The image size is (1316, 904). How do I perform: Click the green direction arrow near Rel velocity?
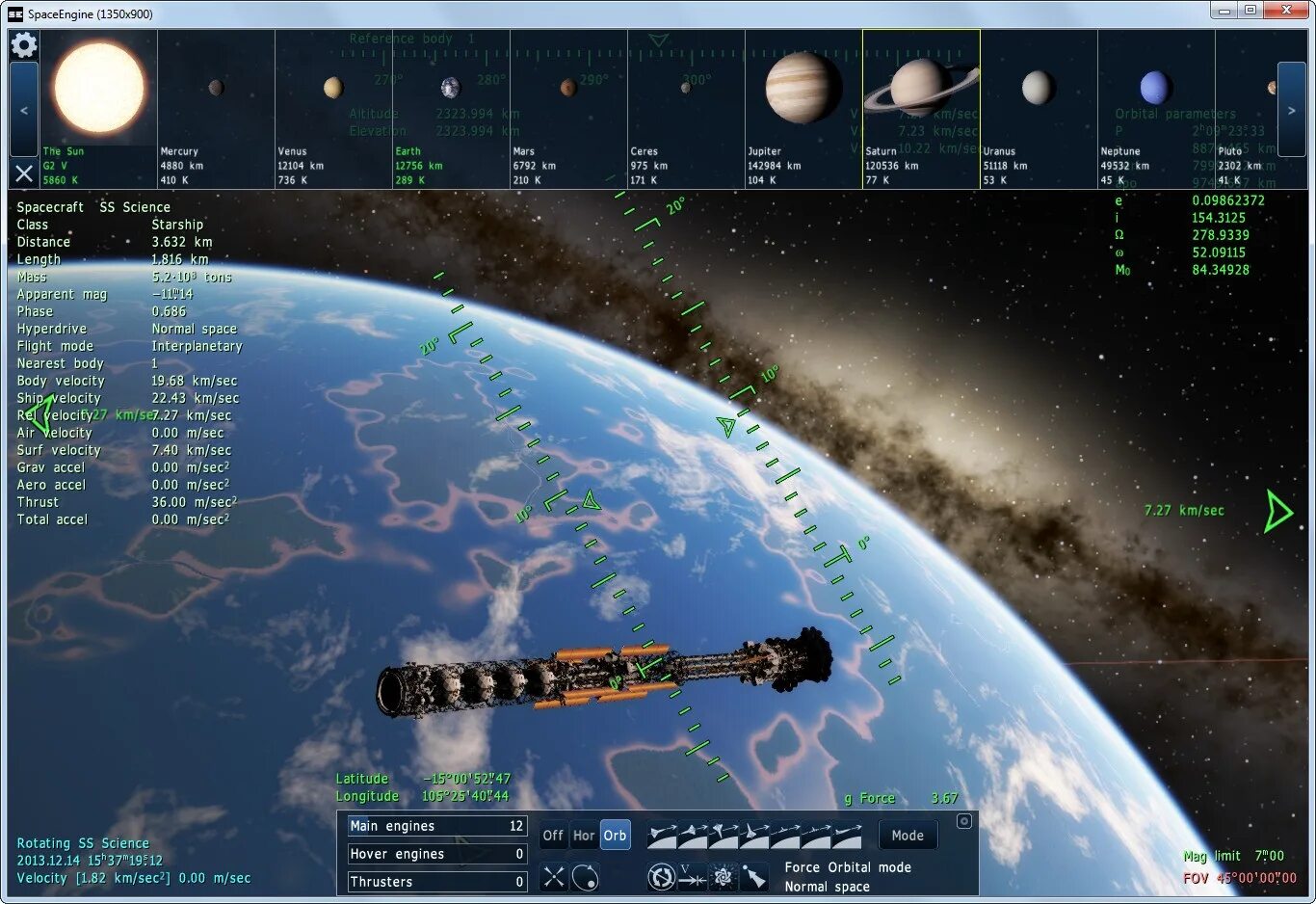[40, 415]
